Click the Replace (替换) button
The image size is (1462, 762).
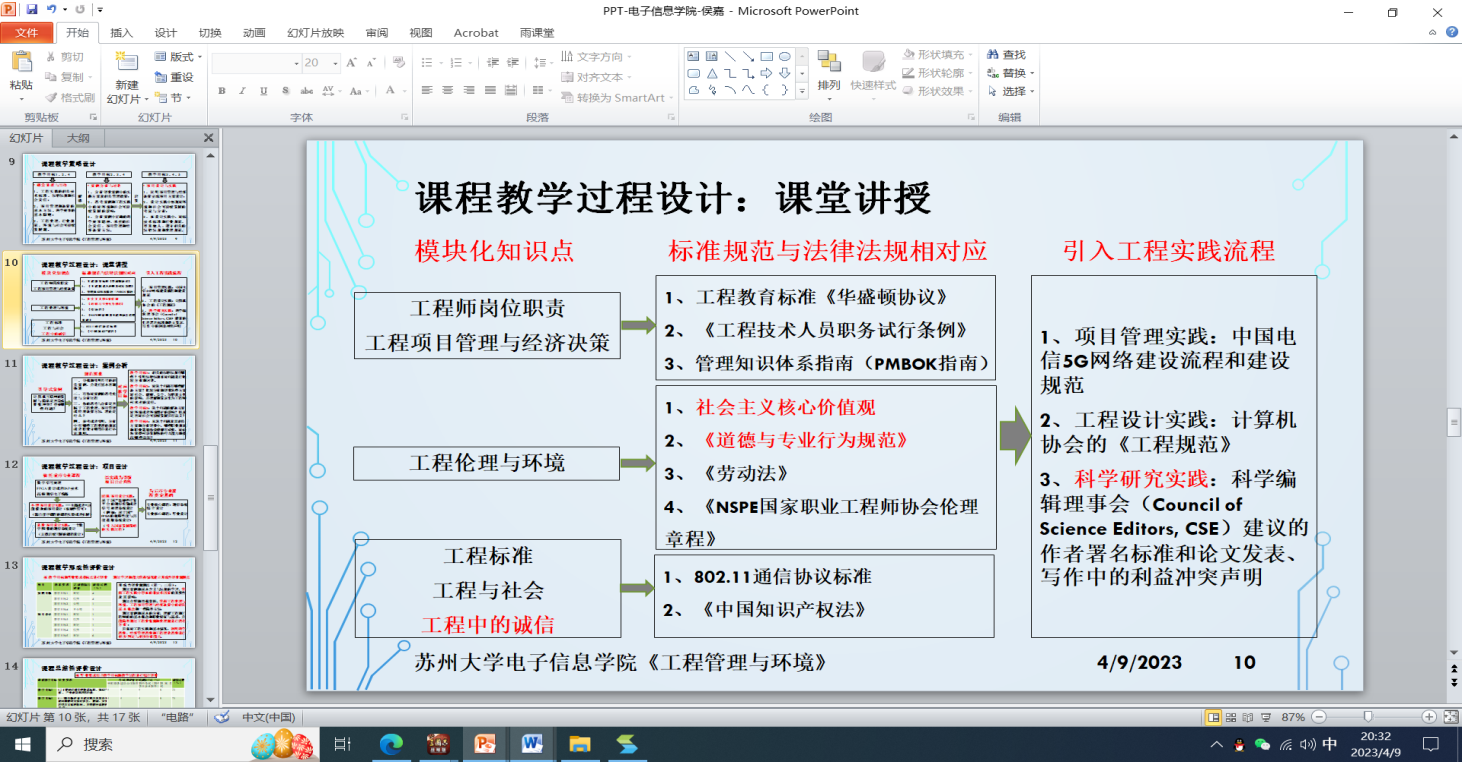[x=1013, y=73]
